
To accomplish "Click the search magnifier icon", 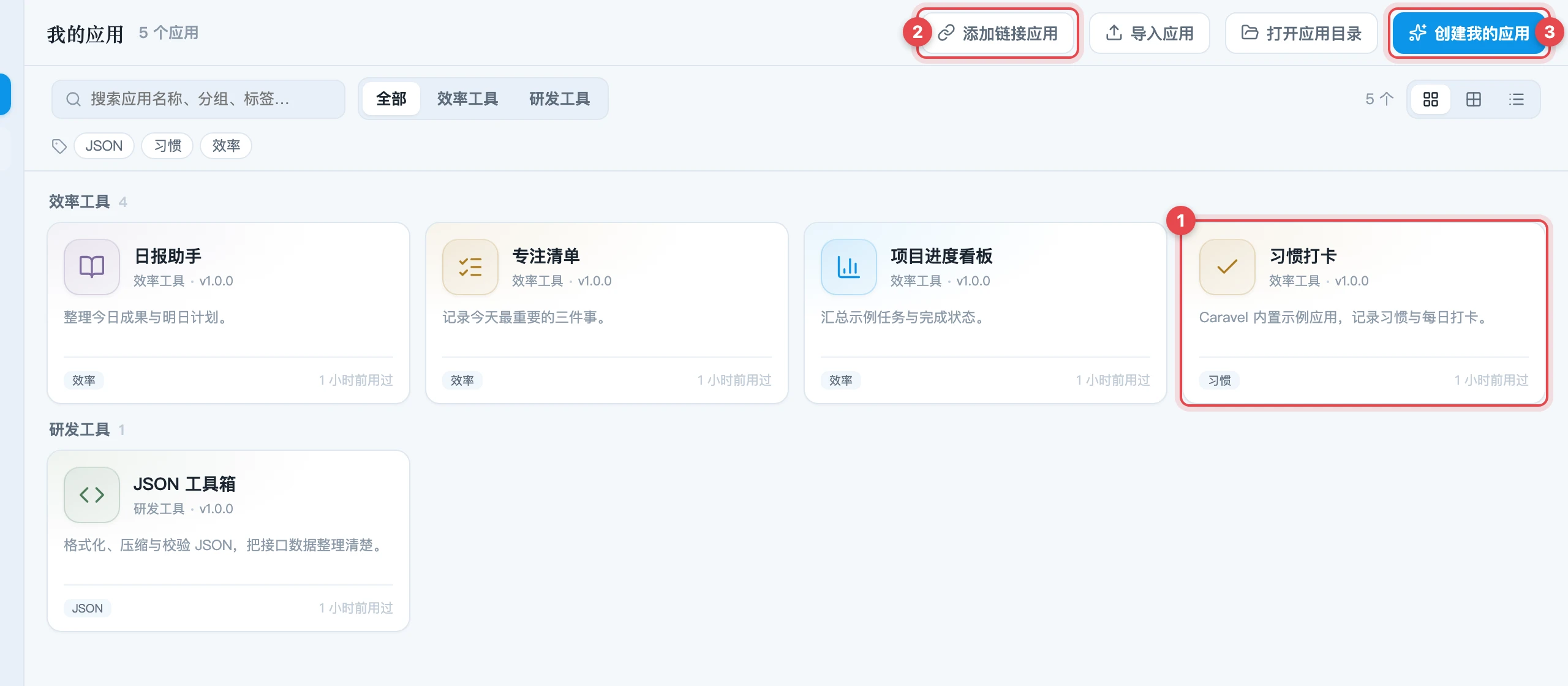I will point(73,99).
